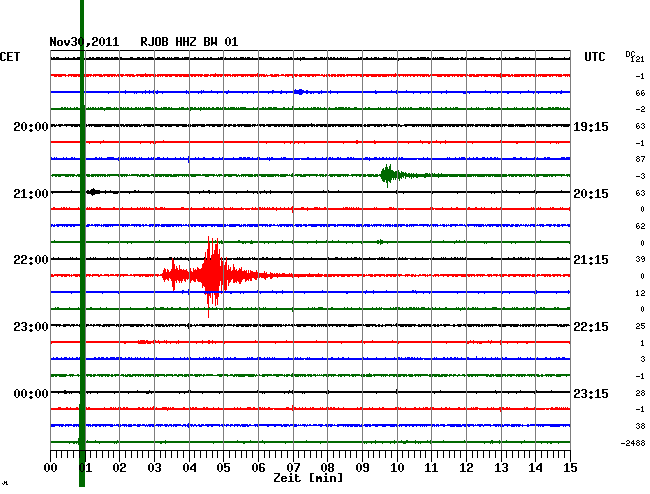Screen dimensions: 650x494
Task: Click the 02 minute axis label
Action: pos(119,468)
